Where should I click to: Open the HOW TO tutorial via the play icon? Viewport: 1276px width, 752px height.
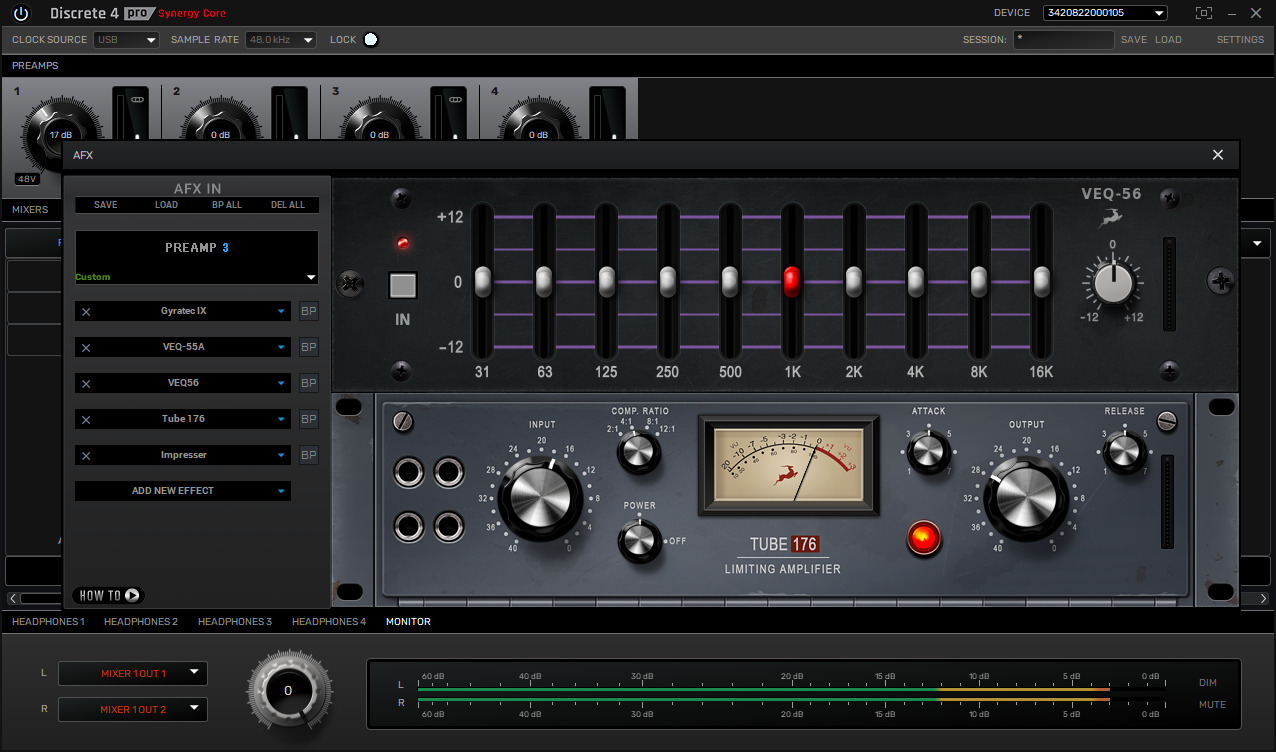[x=130, y=595]
